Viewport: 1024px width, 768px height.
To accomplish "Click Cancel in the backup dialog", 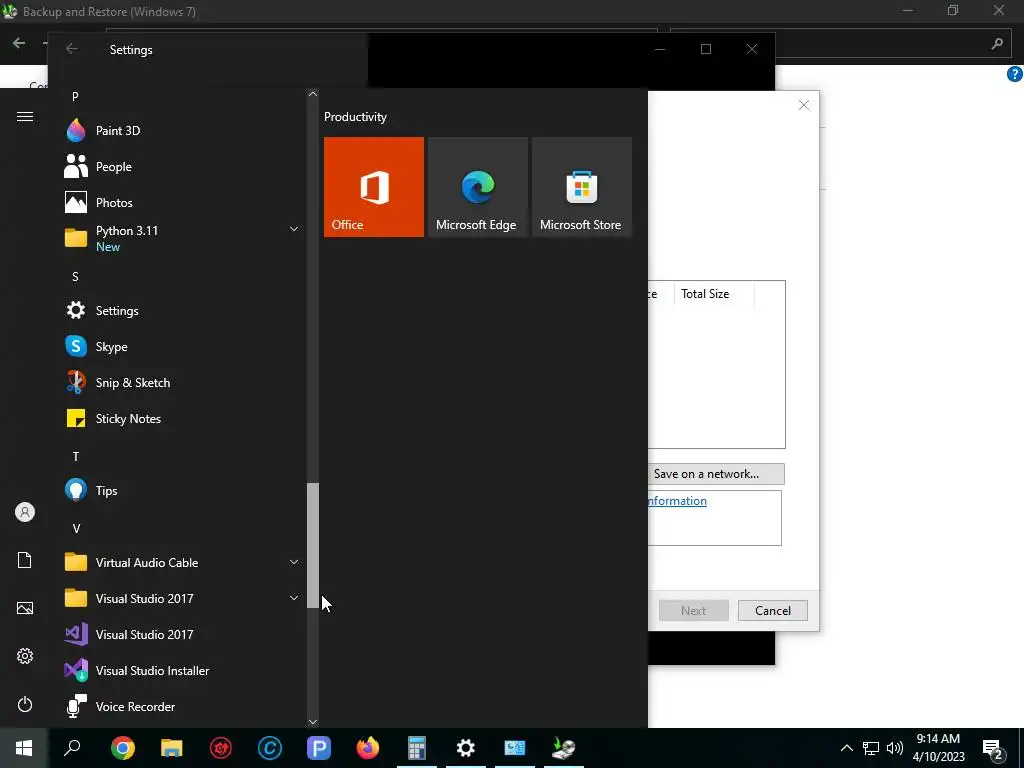I will pos(773,611).
